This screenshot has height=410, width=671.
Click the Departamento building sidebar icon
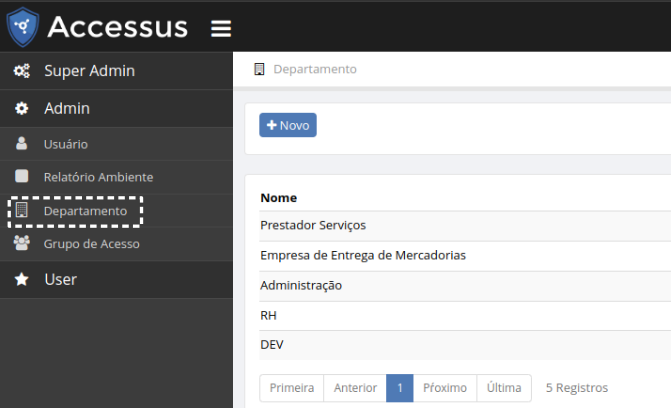coord(21,211)
